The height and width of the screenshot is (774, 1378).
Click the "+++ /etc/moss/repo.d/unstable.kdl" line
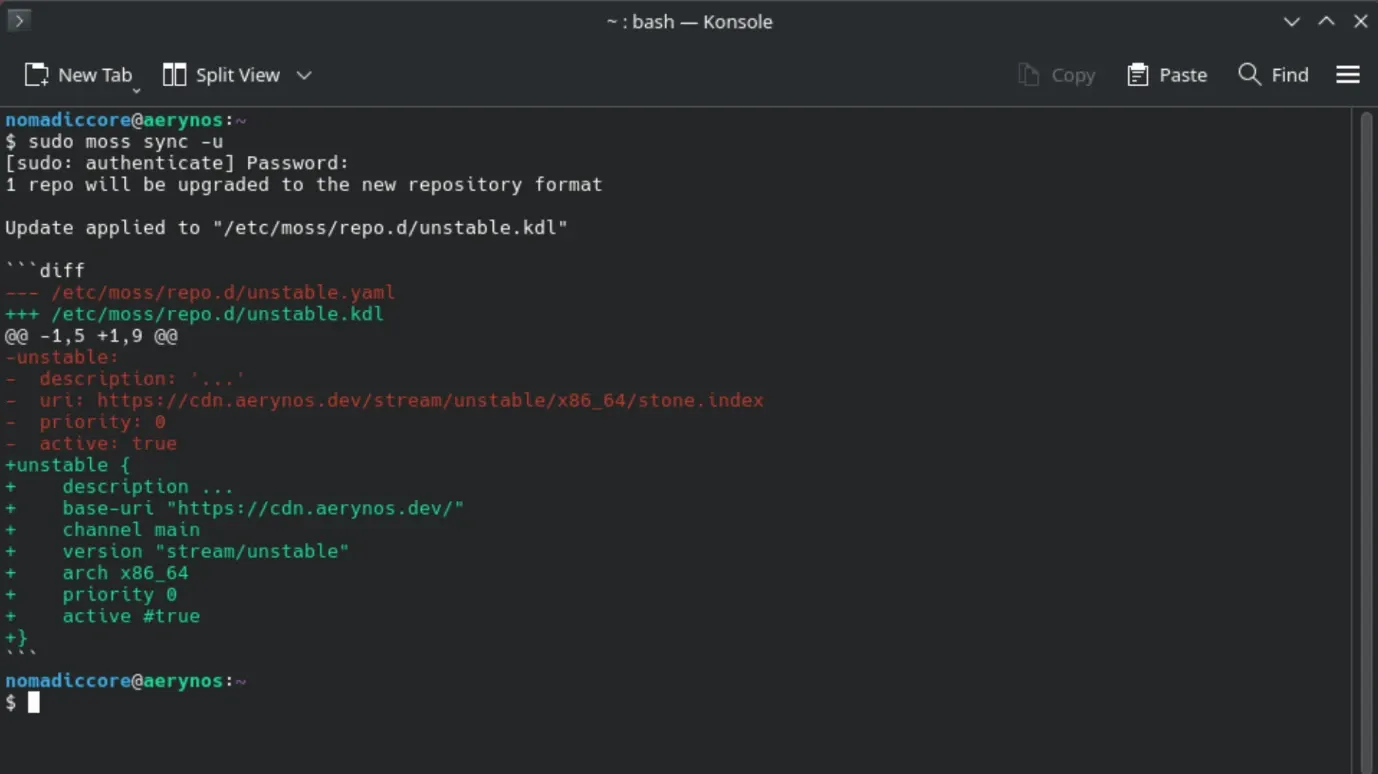coord(195,314)
